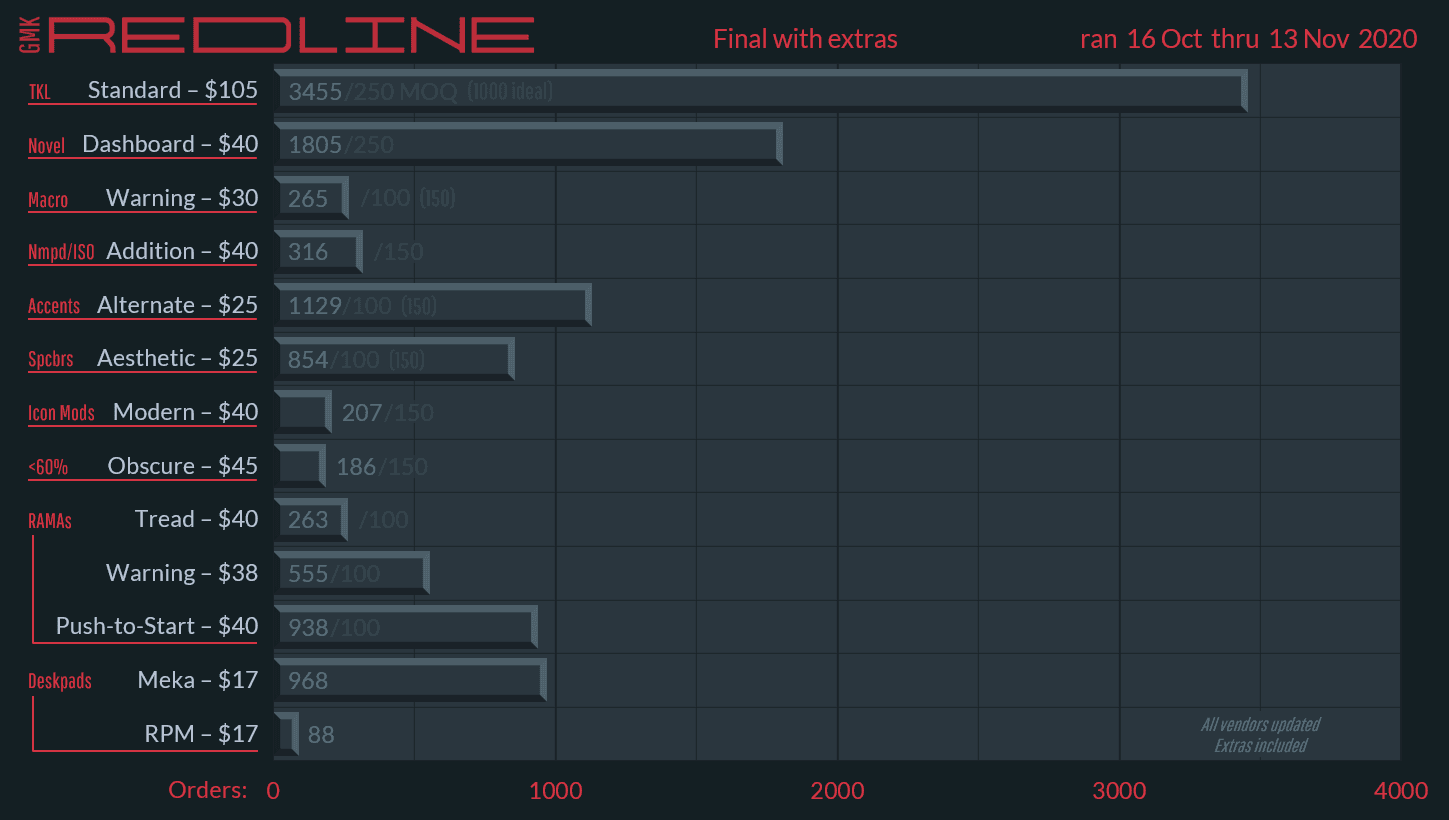Click the Standard – $105 bar
This screenshot has height=820, width=1449.
tap(760, 91)
